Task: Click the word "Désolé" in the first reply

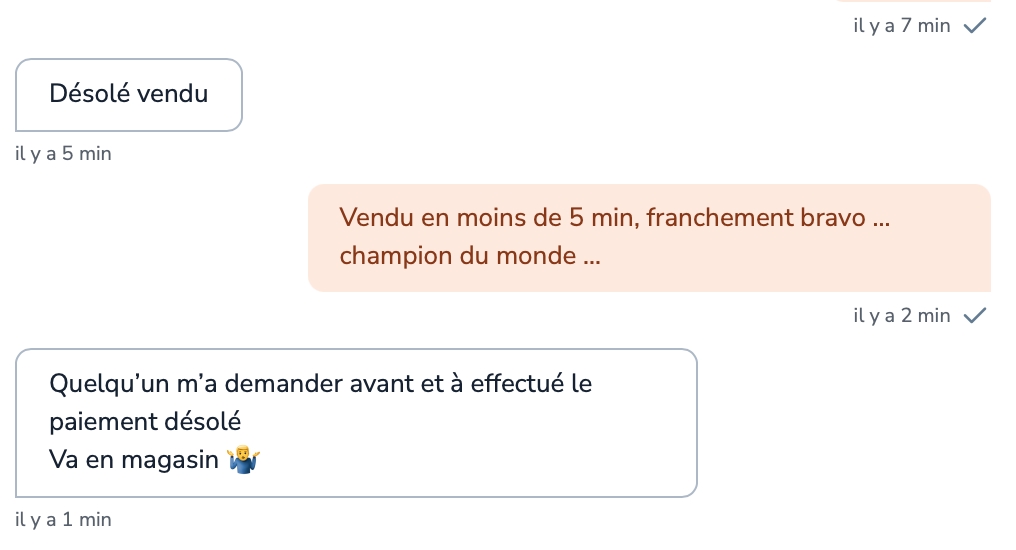Action: click(90, 95)
